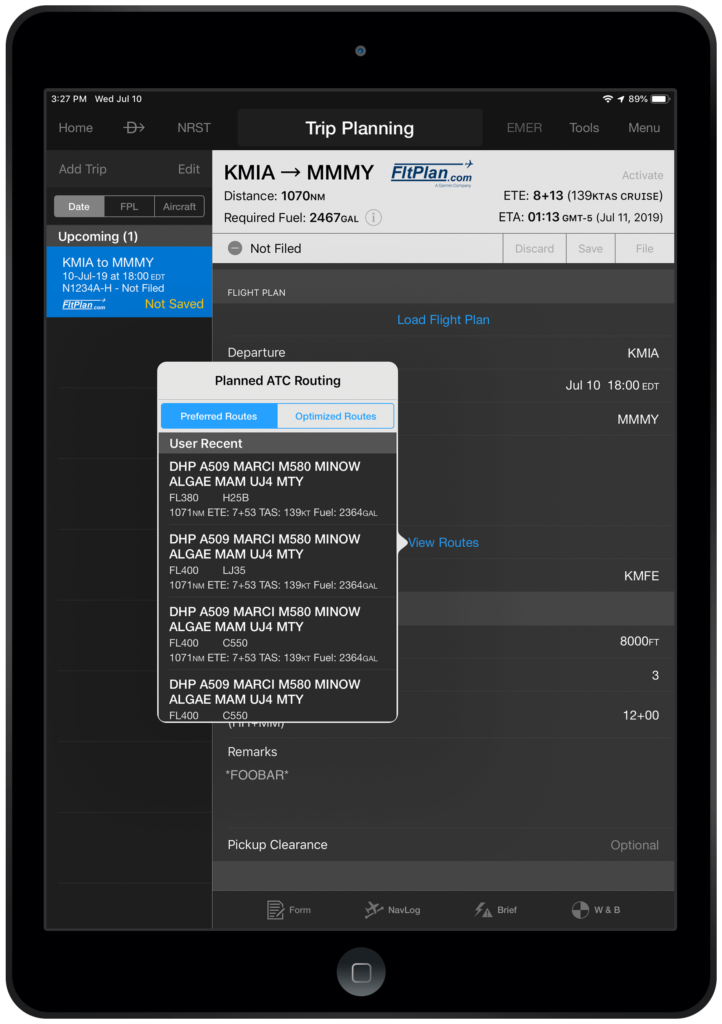Sort trips by Aircraft
722x1024 pixels.
click(180, 206)
